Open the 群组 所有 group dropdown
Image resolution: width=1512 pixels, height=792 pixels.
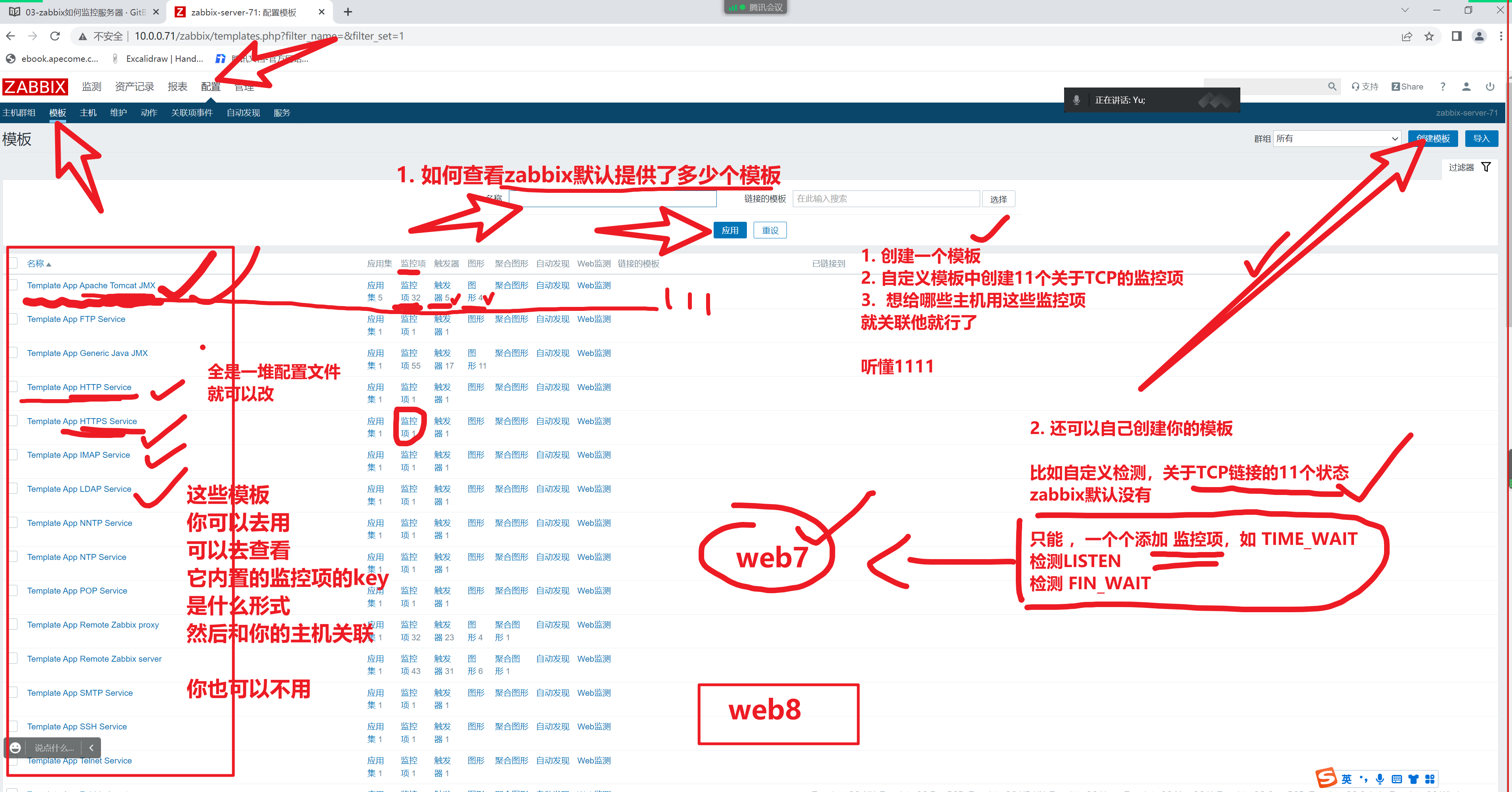[x=1337, y=139]
